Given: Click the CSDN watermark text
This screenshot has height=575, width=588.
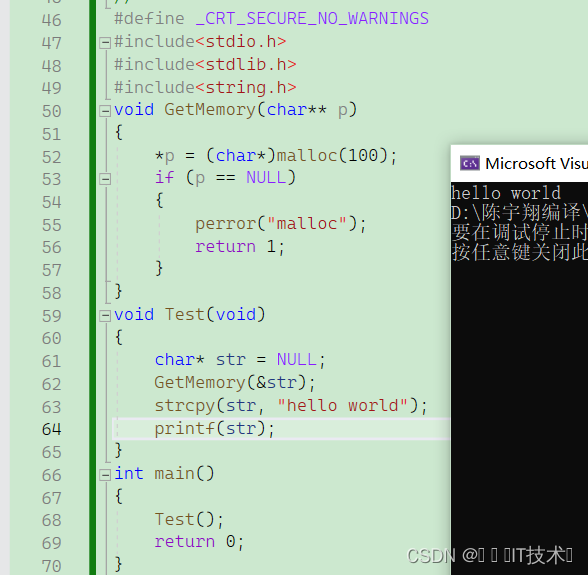Looking at the screenshot, I should 490,555.
